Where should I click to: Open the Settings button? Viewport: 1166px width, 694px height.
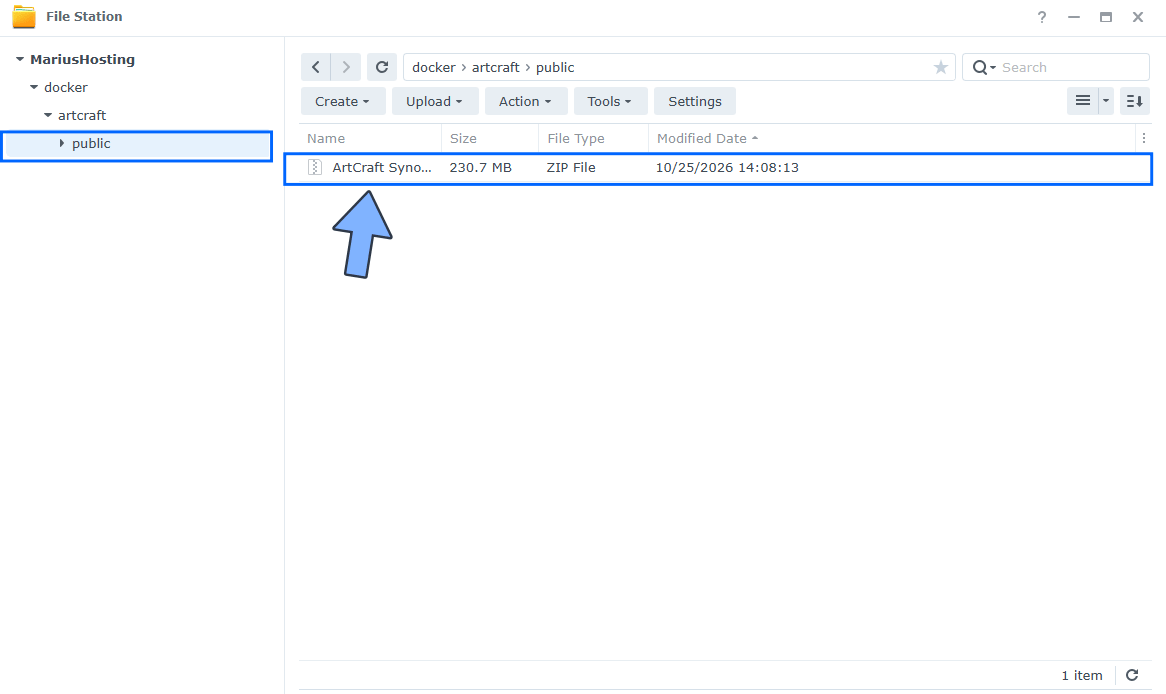(x=695, y=101)
